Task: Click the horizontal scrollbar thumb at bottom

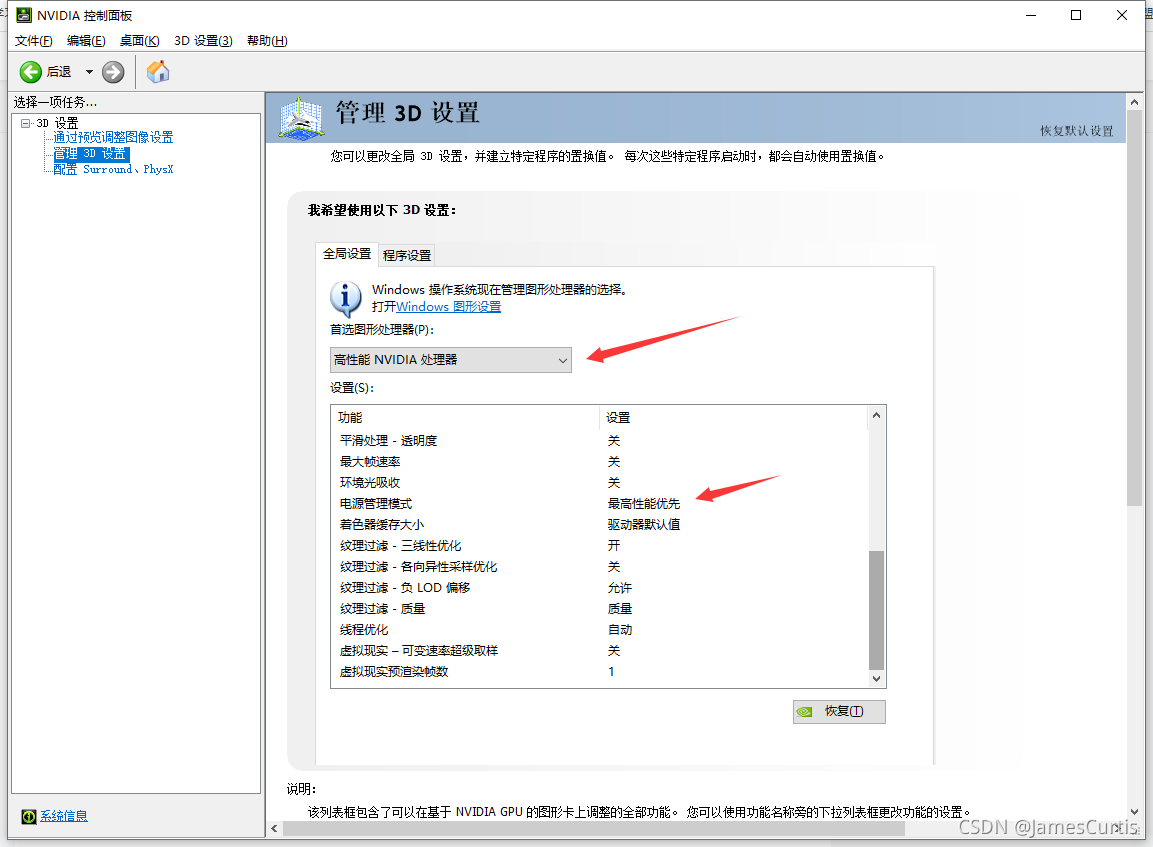Action: click(593, 829)
